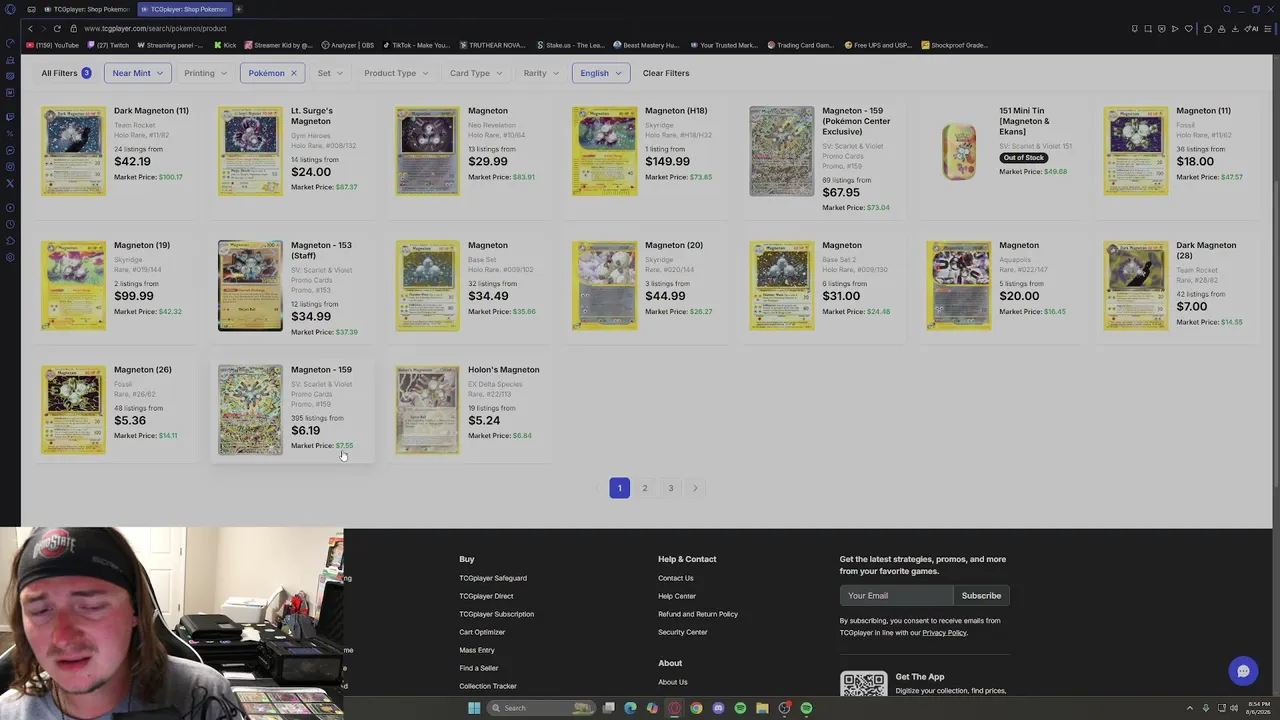Viewport: 1280px width, 720px height.
Task: Open the Magneton (26) listing title
Action: (x=142, y=370)
